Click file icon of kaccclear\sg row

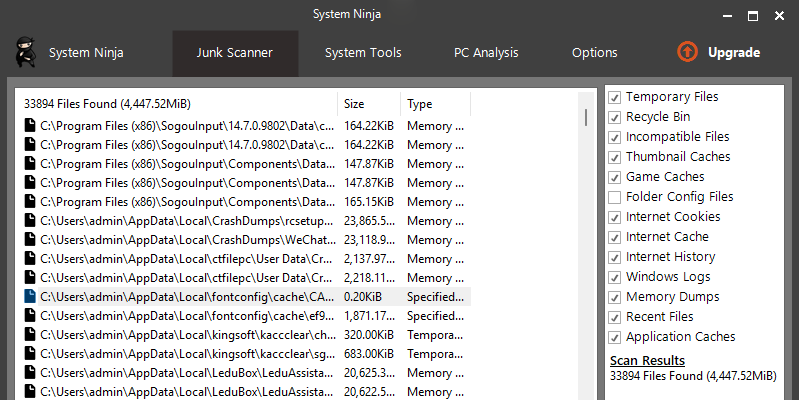click(31, 354)
